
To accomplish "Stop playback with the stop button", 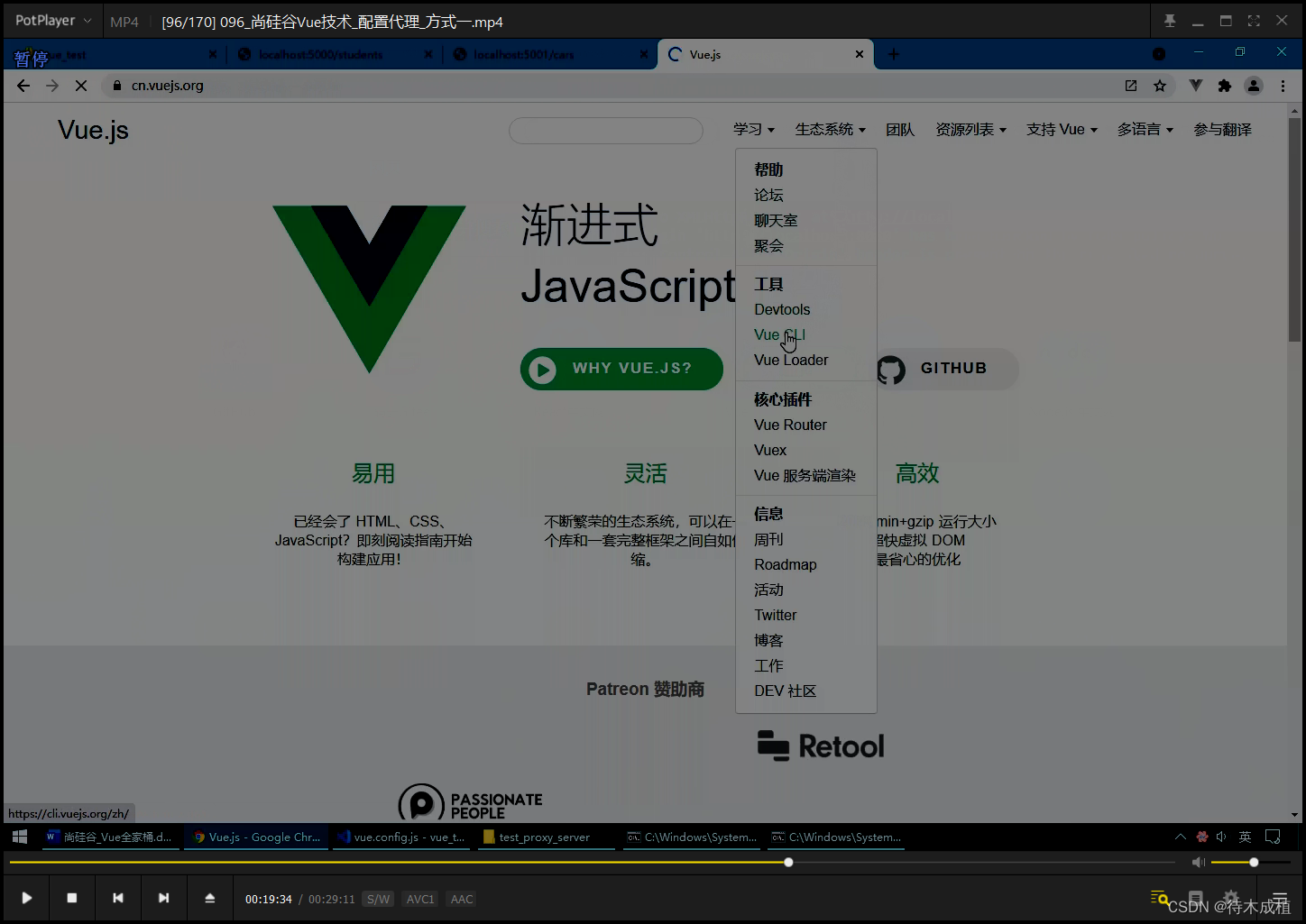I will click(x=72, y=898).
